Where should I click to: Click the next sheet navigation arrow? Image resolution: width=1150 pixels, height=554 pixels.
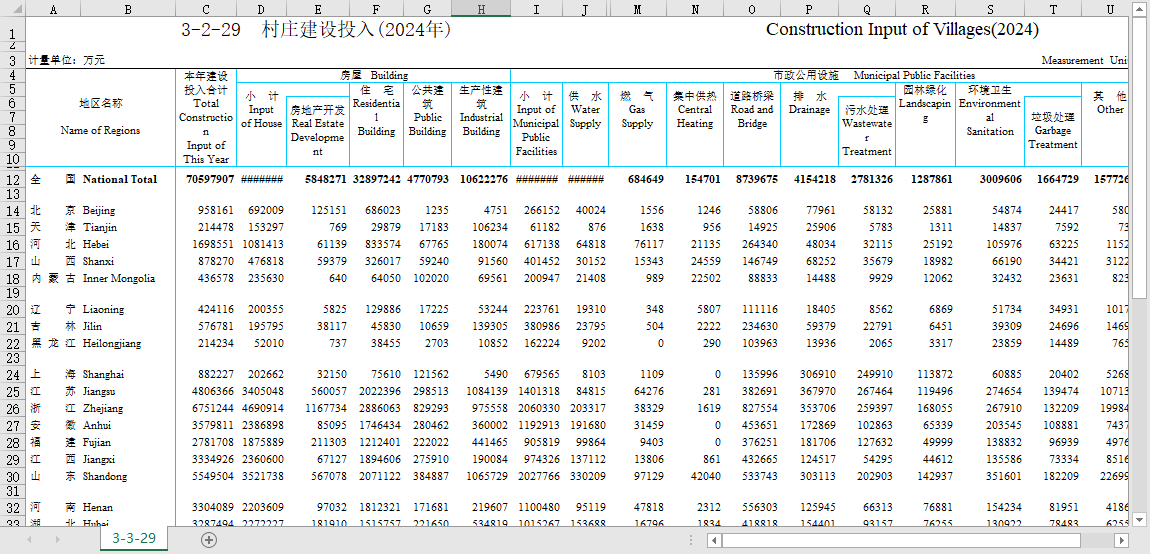[x=56, y=539]
